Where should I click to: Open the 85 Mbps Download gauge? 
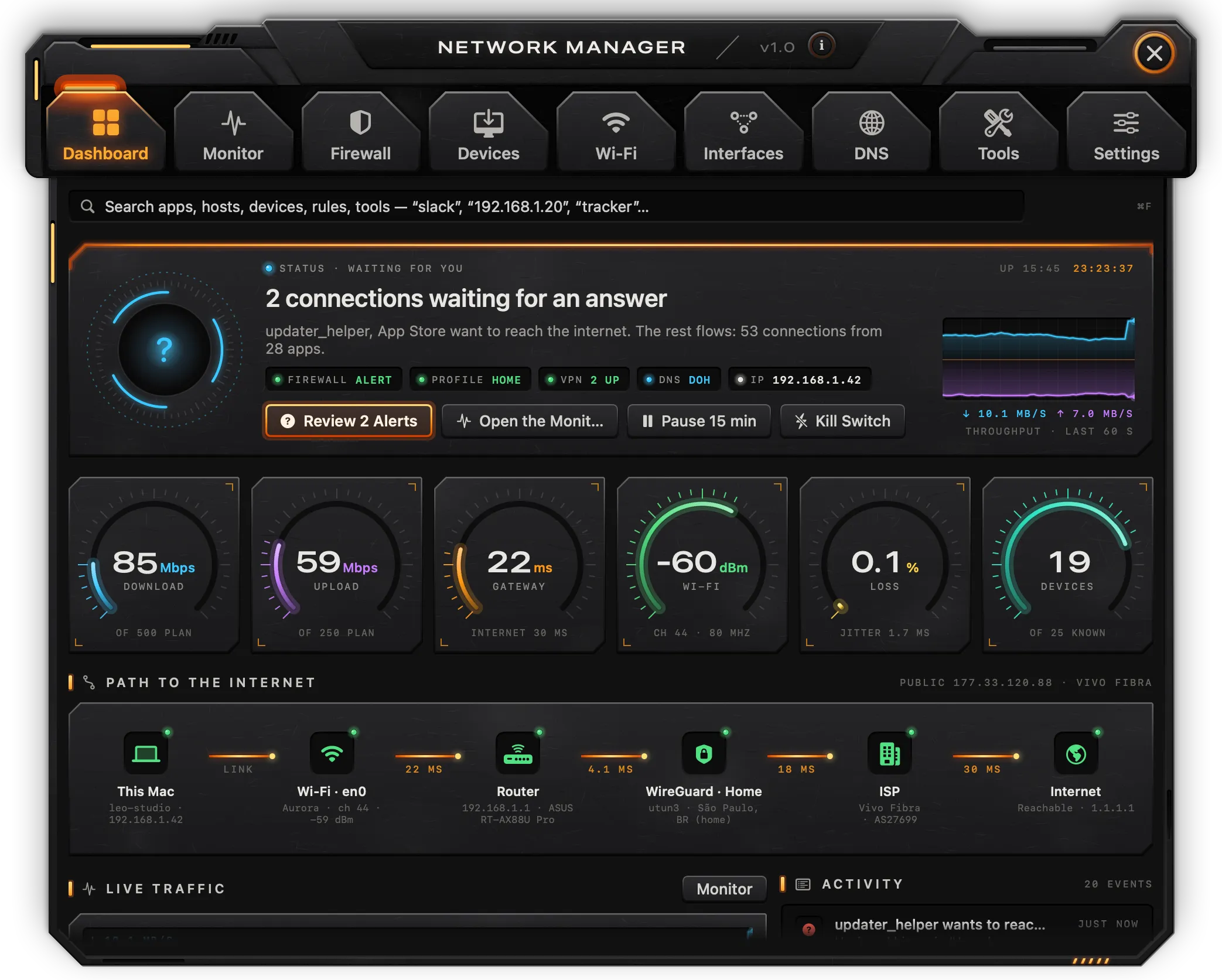coord(154,565)
